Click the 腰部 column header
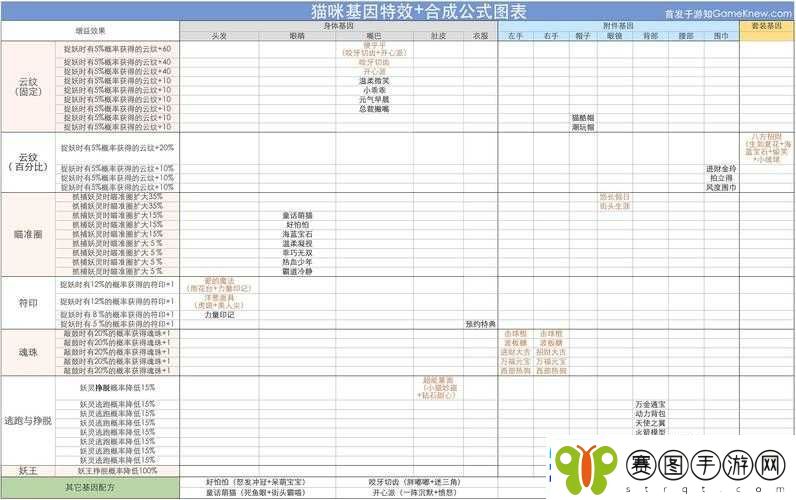Viewport: 796px width, 500px height. pyautogui.click(x=686, y=36)
